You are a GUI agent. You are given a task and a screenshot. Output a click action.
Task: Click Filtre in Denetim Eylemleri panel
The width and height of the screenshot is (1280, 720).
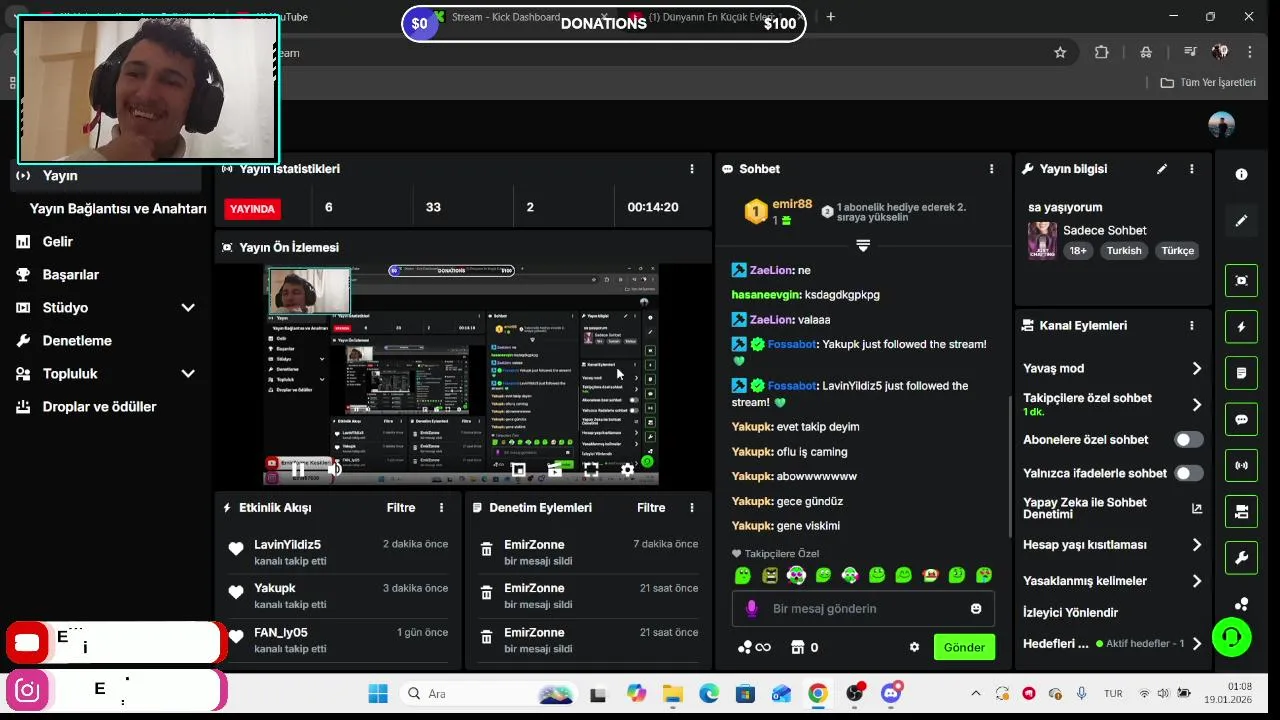tap(651, 507)
